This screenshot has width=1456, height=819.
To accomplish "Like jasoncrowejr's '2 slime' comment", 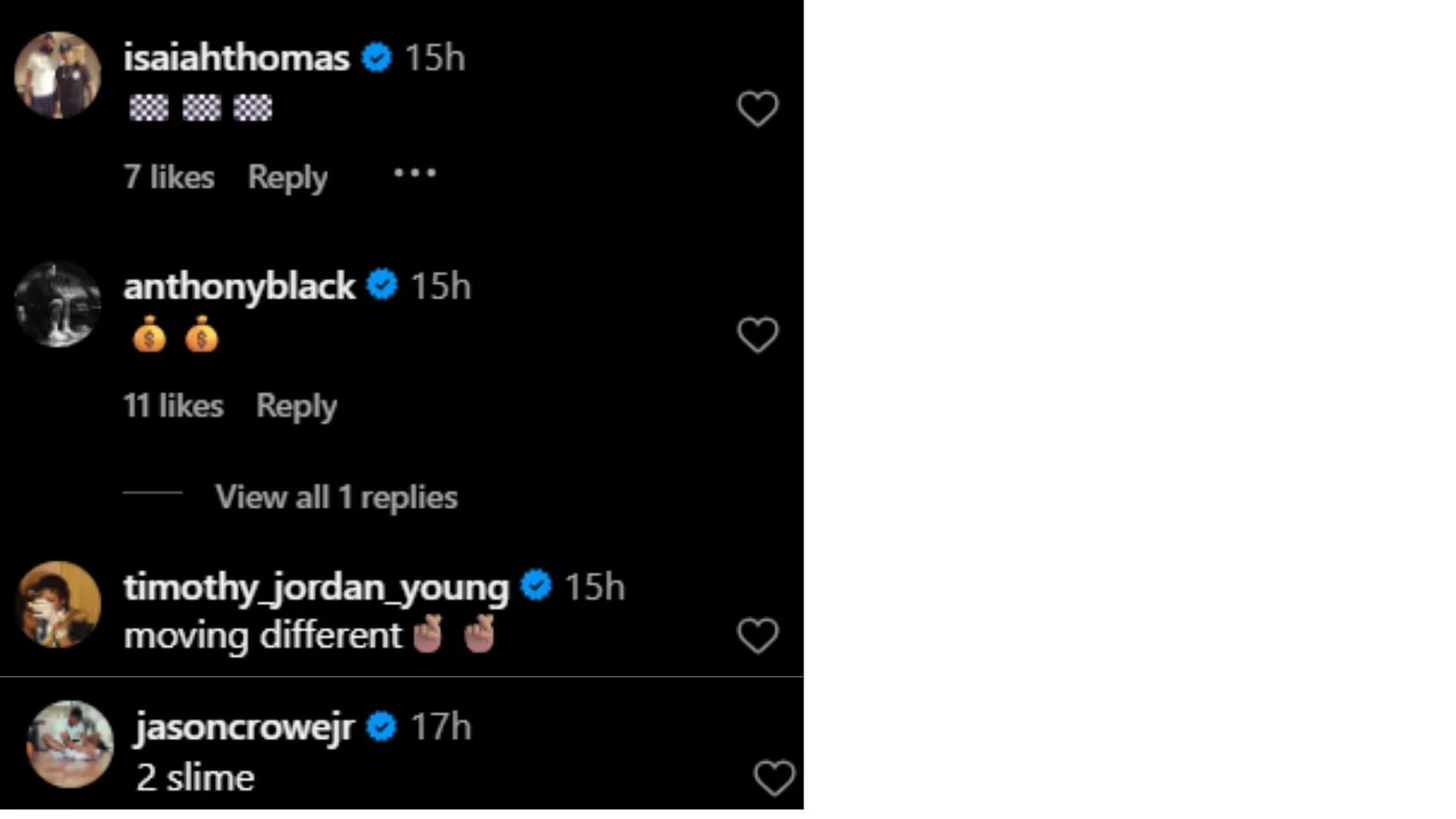I will 774,778.
